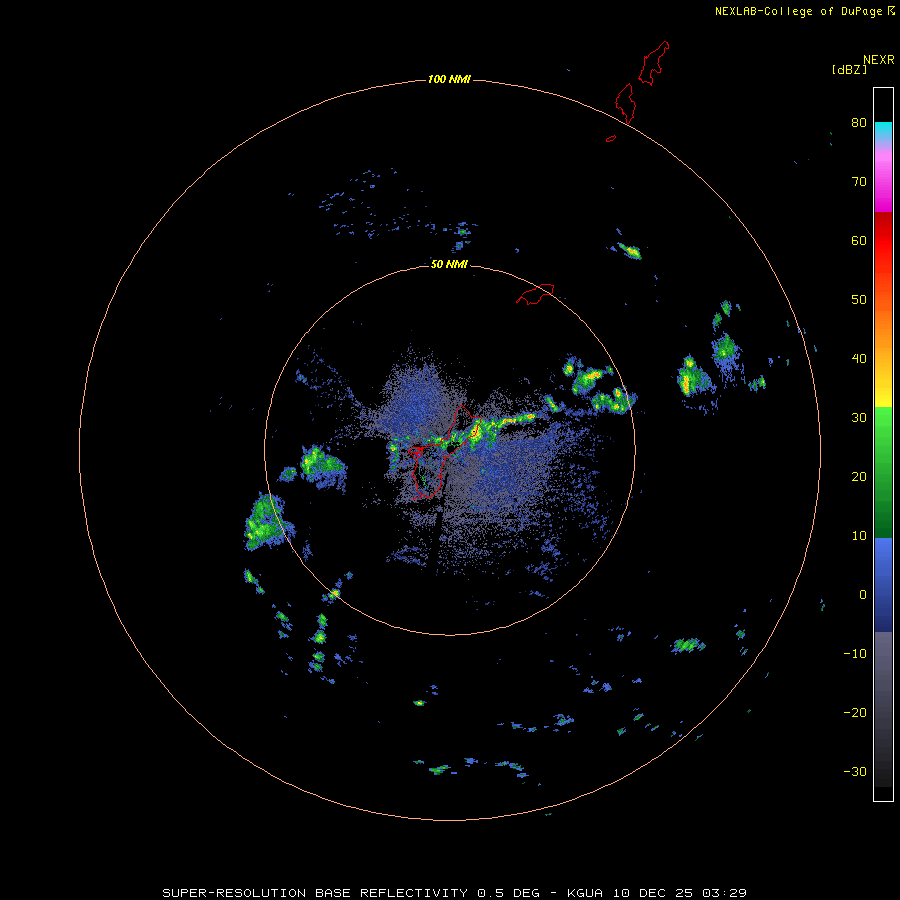Viewport: 900px width, 900px height.
Task: Click the 40 value on the dBZ scale
Action: (x=859, y=359)
